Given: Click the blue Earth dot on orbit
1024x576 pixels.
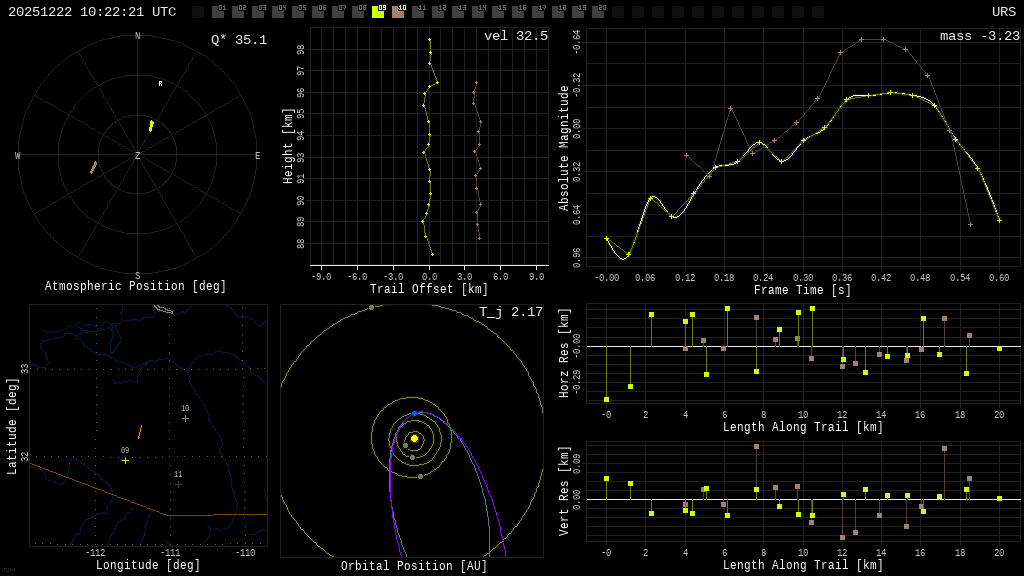Looking at the screenshot, I should click(x=415, y=413).
